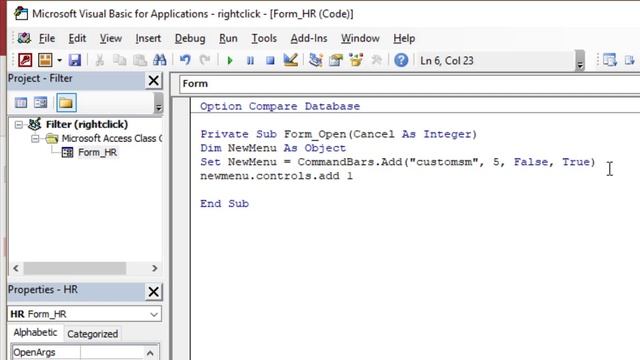Screen dimensions: 640x360
Task: Click the End Sub line
Action: coord(224,204)
